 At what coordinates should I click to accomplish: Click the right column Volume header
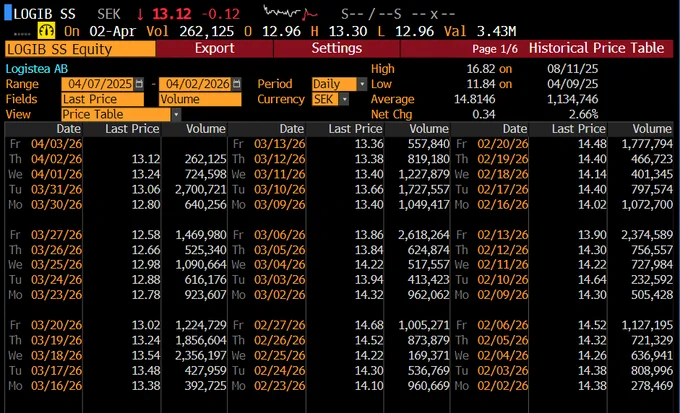point(651,129)
